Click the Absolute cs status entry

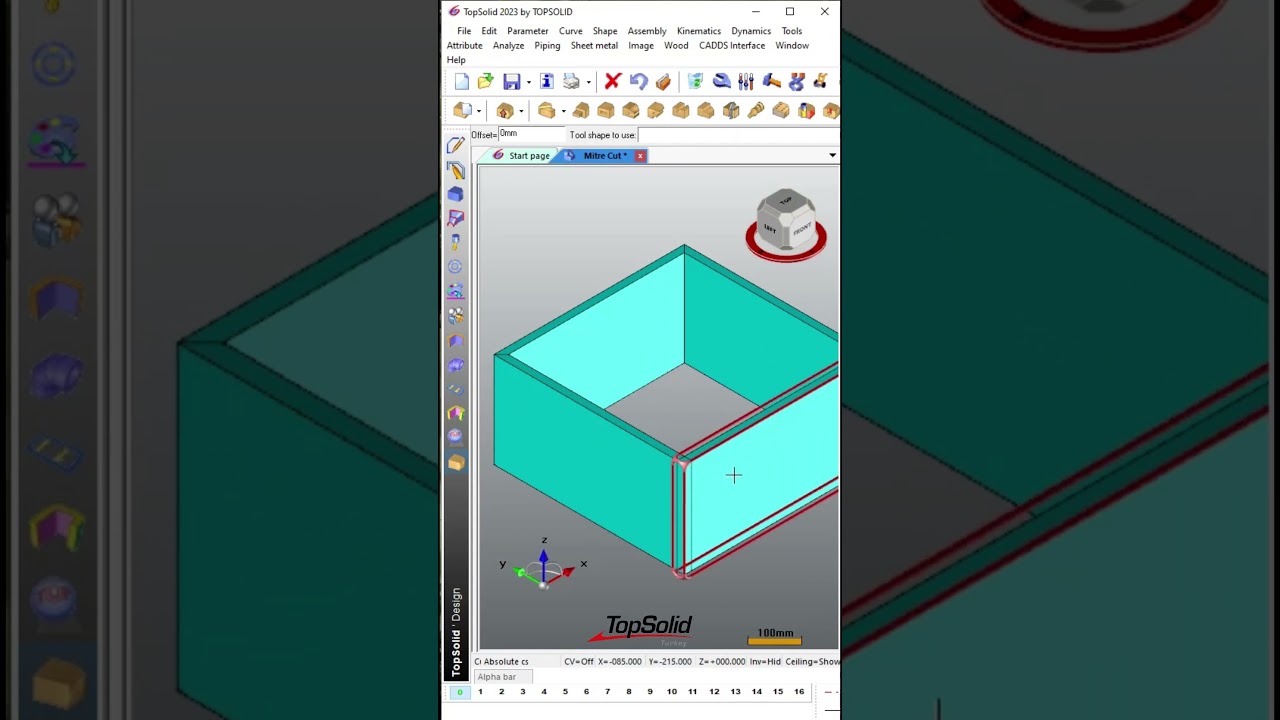pos(506,662)
